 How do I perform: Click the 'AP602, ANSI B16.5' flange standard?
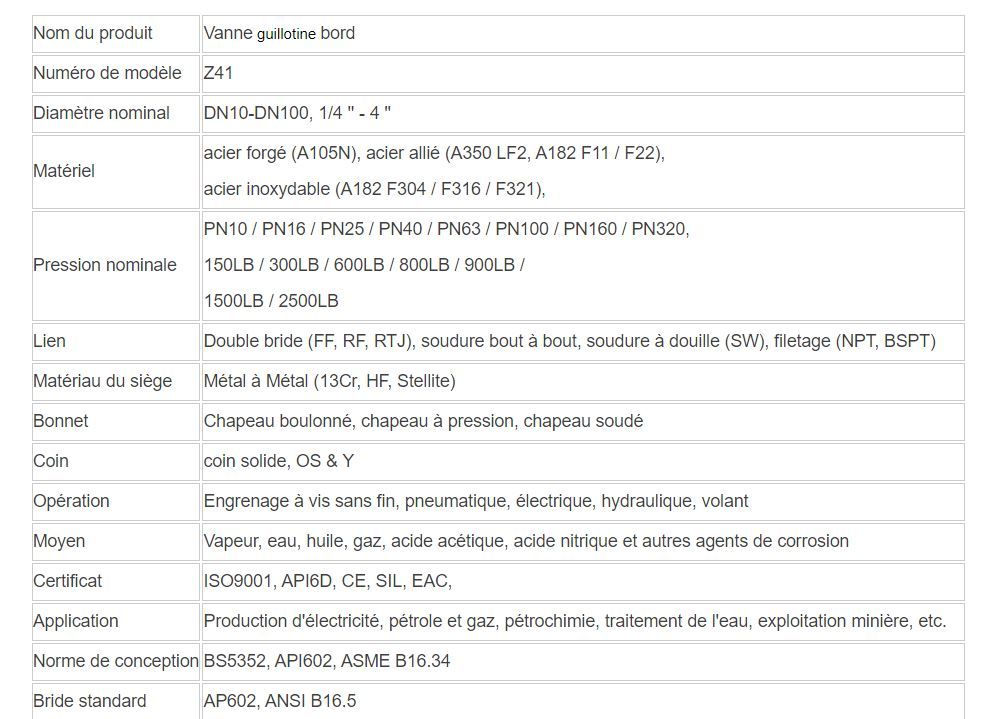280,701
